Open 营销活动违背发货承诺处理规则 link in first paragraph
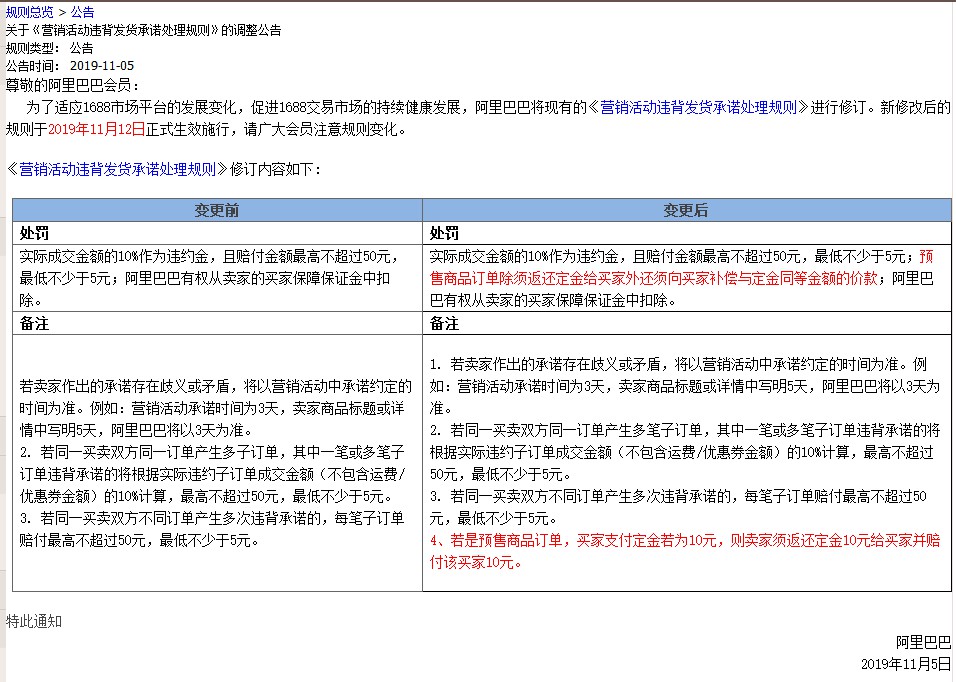 click(x=699, y=107)
